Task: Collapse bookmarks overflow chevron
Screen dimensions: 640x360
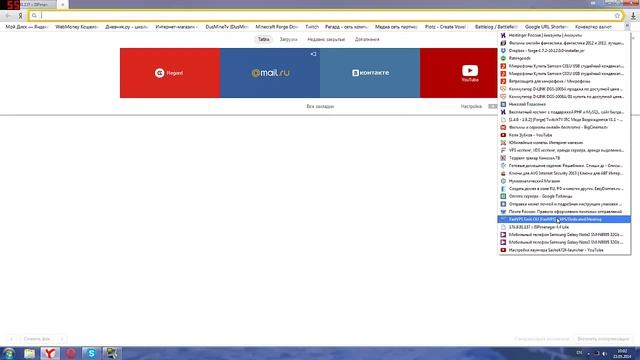Action: coord(627,27)
